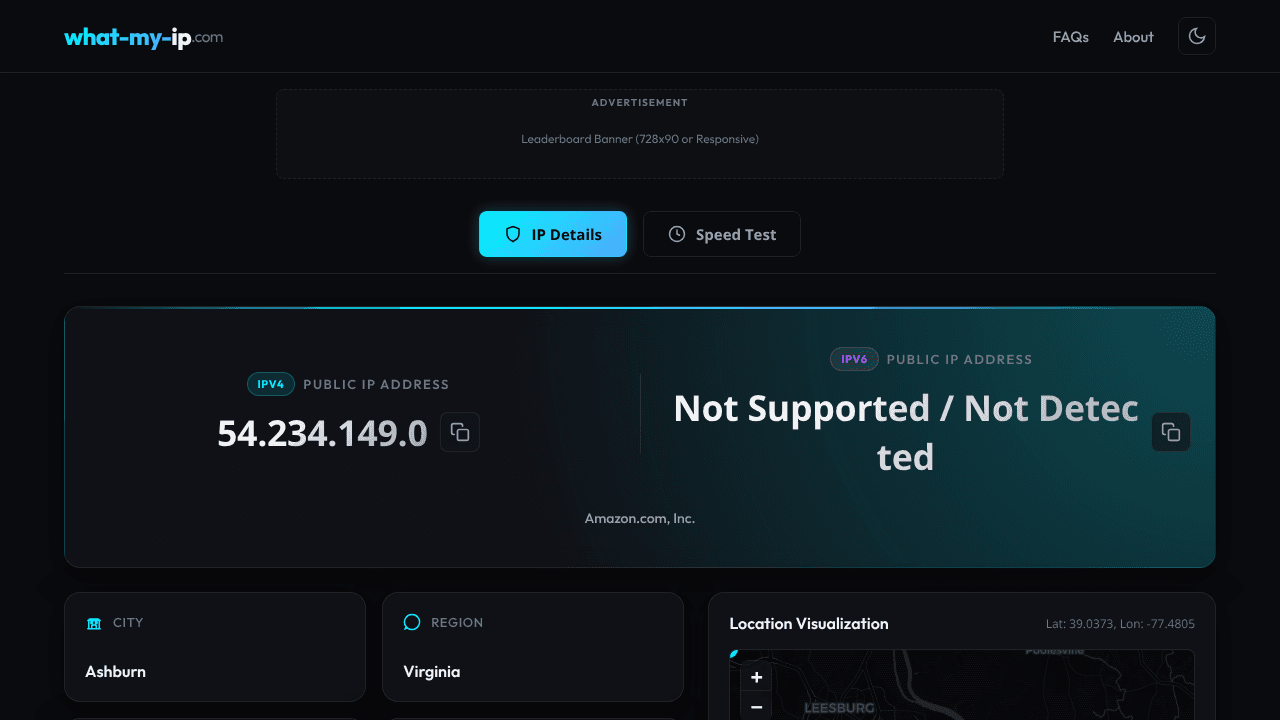
Task: Click the clock icon in Speed Test
Action: point(677,234)
